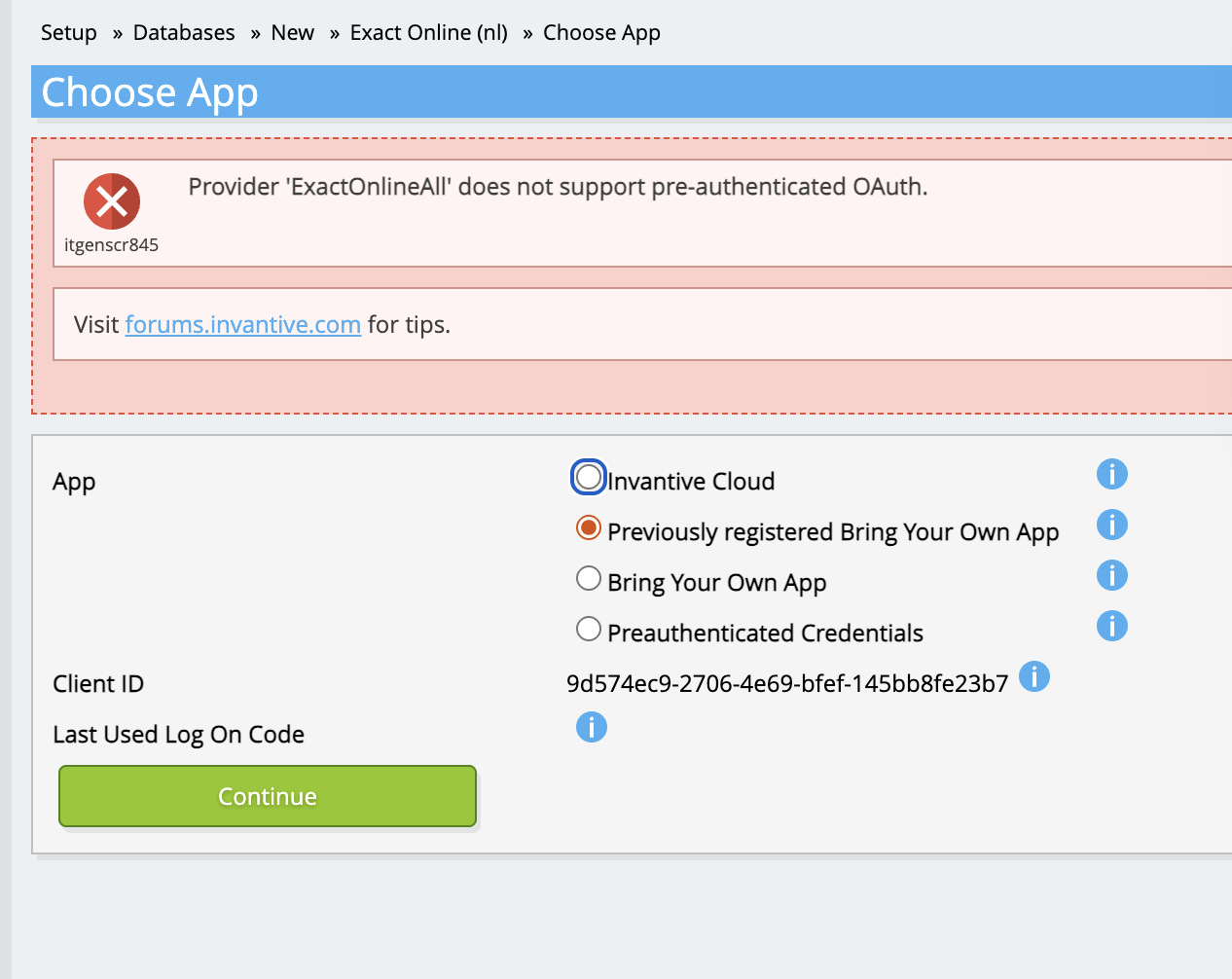Click the itgenscr845 error code label
This screenshot has height=979, width=1232.
tap(111, 245)
